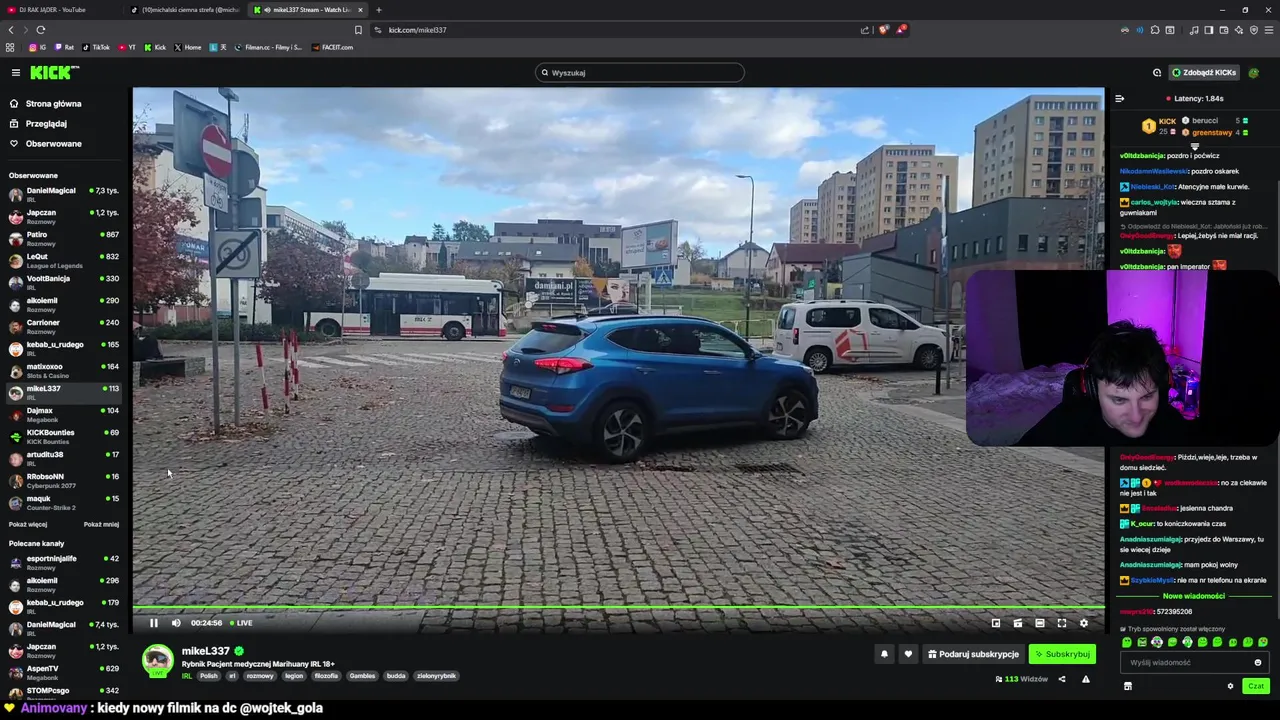Open the emoji picker in chat input

[x=1258, y=662]
